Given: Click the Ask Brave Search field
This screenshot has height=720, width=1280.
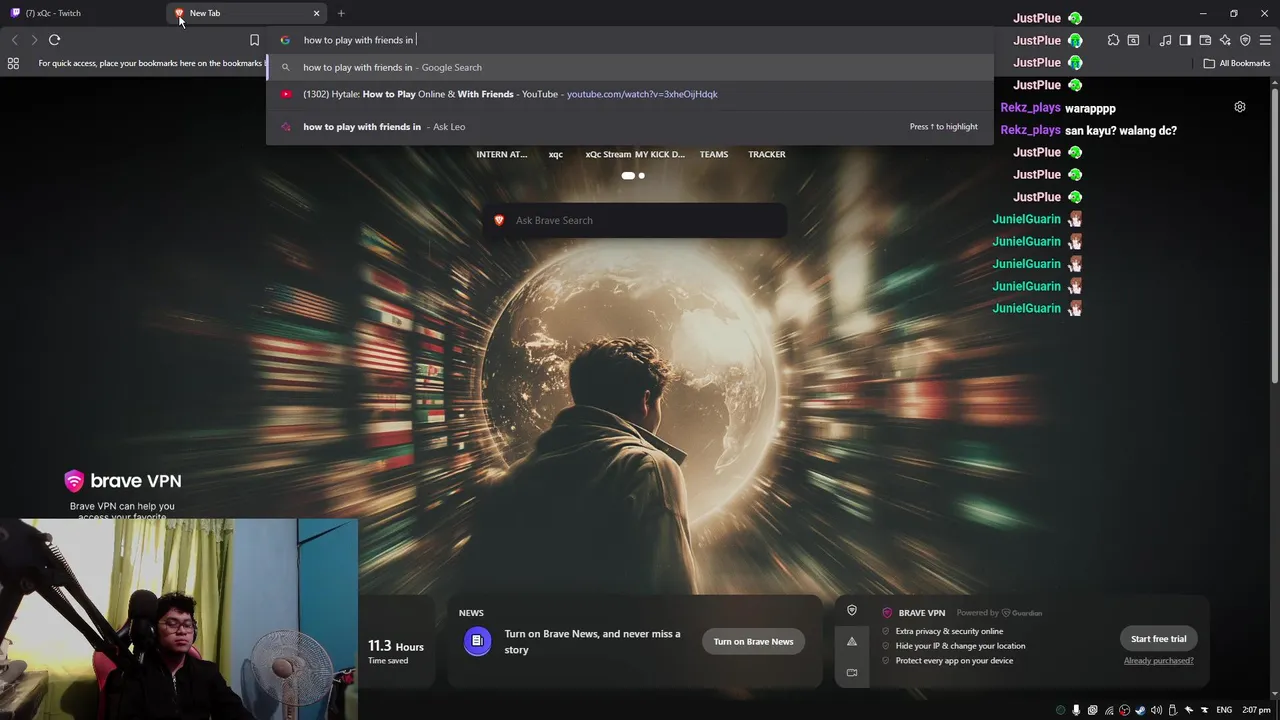Looking at the screenshot, I should [x=634, y=220].
